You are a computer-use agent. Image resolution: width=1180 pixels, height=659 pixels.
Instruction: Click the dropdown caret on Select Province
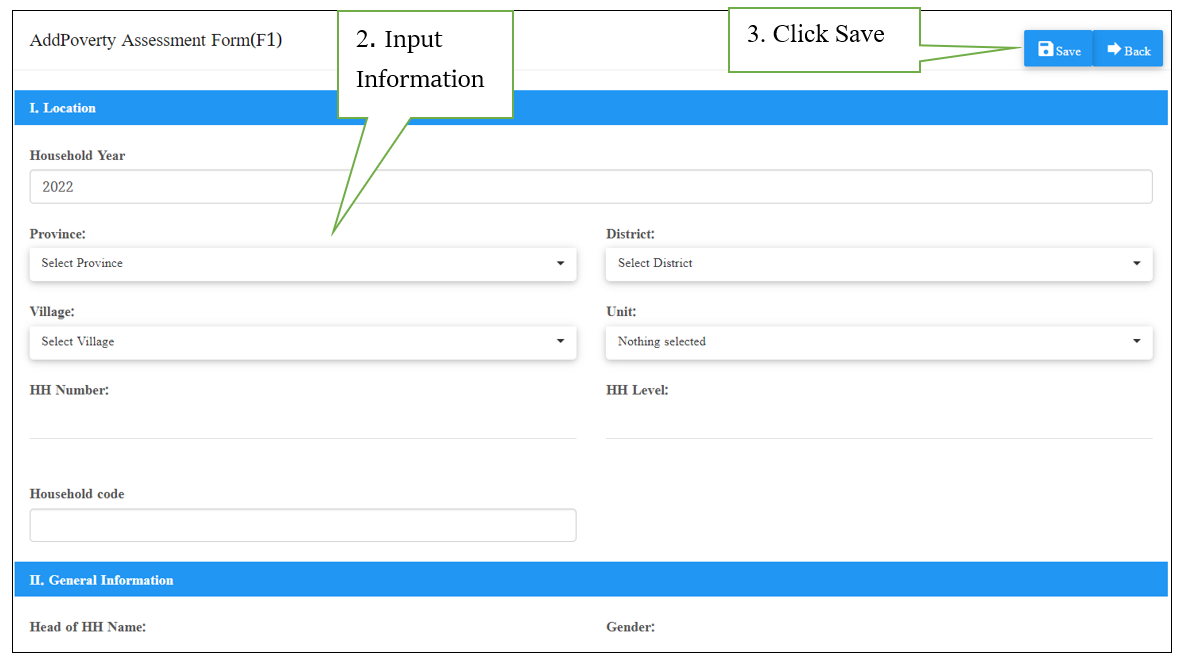click(560, 264)
